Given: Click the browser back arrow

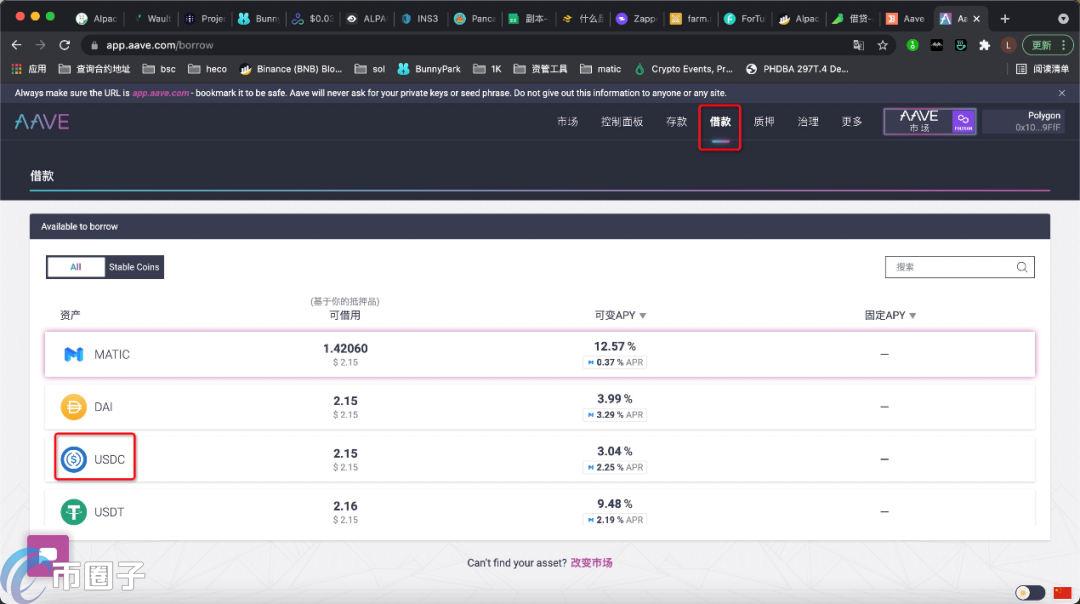Looking at the screenshot, I should (17, 45).
